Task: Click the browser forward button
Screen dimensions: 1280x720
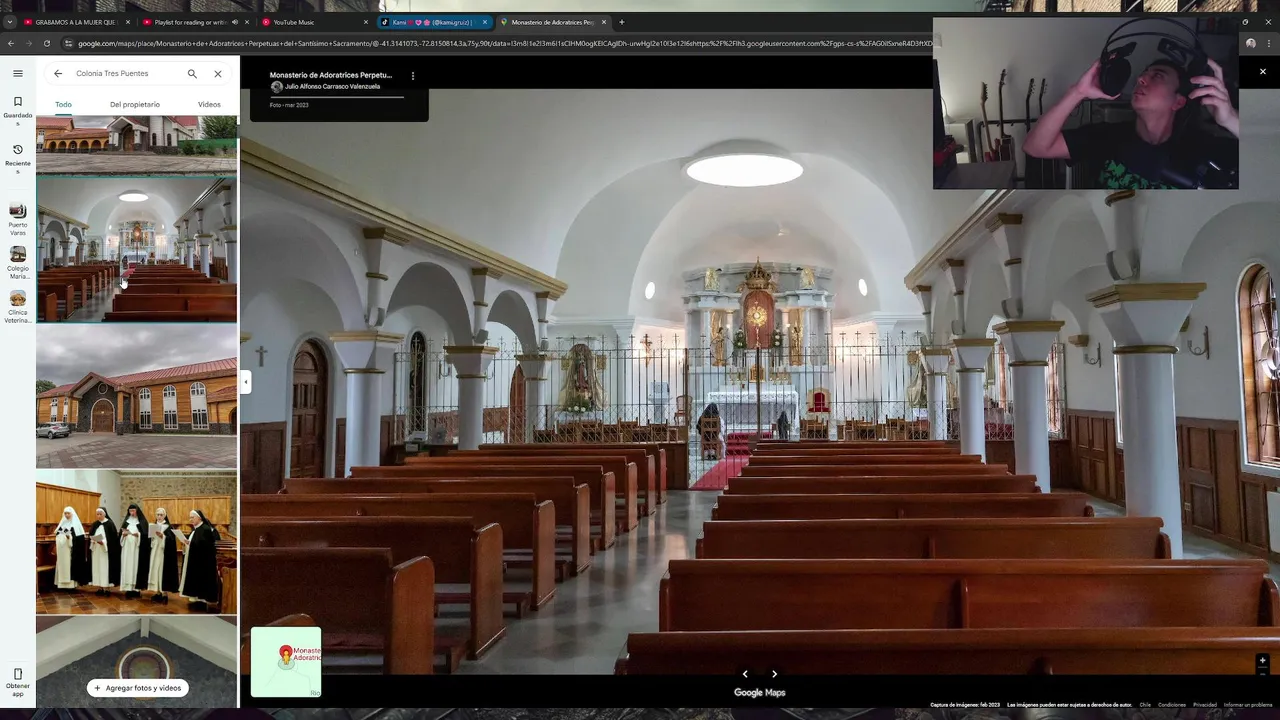Action: pos(29,43)
